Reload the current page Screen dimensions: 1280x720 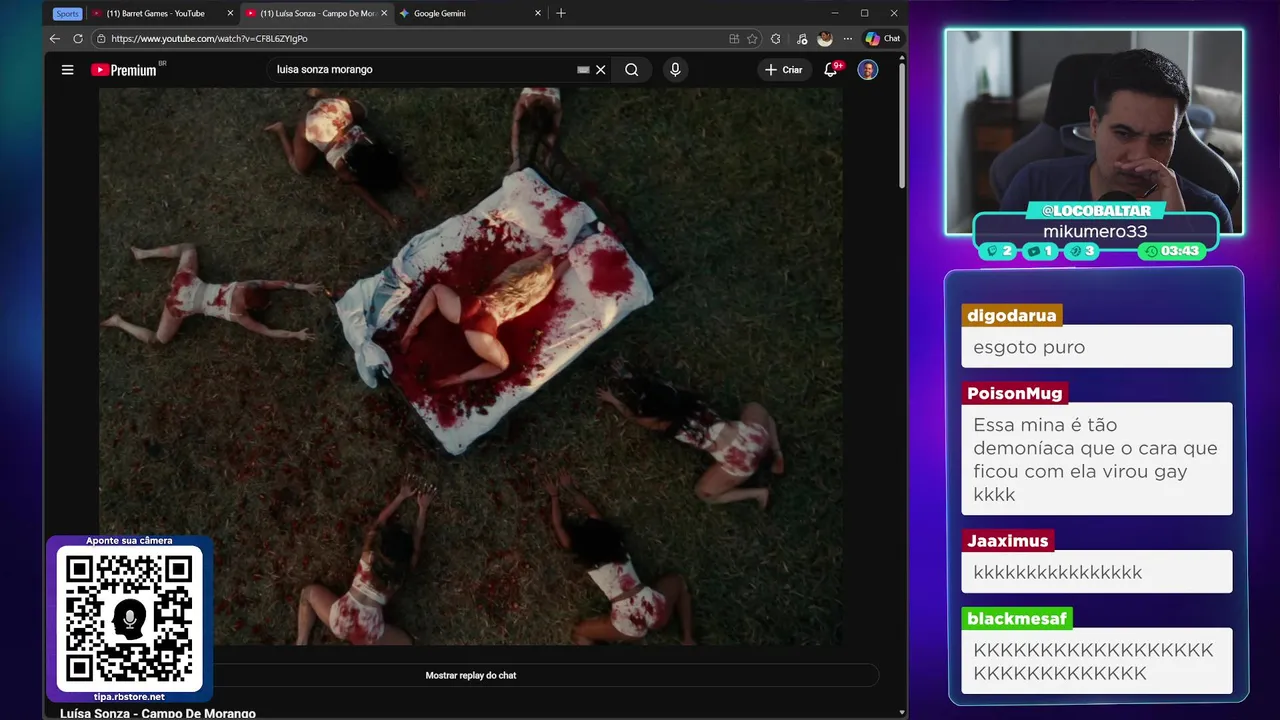click(x=78, y=39)
